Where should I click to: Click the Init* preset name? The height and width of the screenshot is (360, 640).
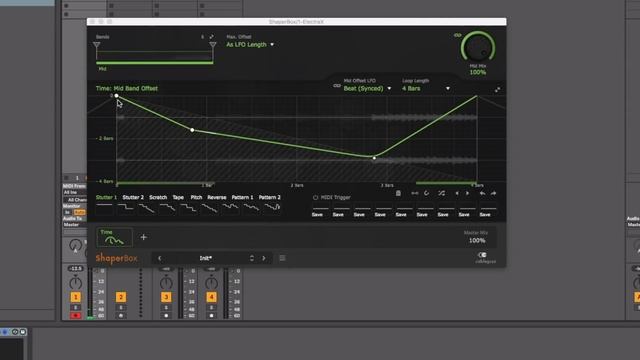pos(206,258)
